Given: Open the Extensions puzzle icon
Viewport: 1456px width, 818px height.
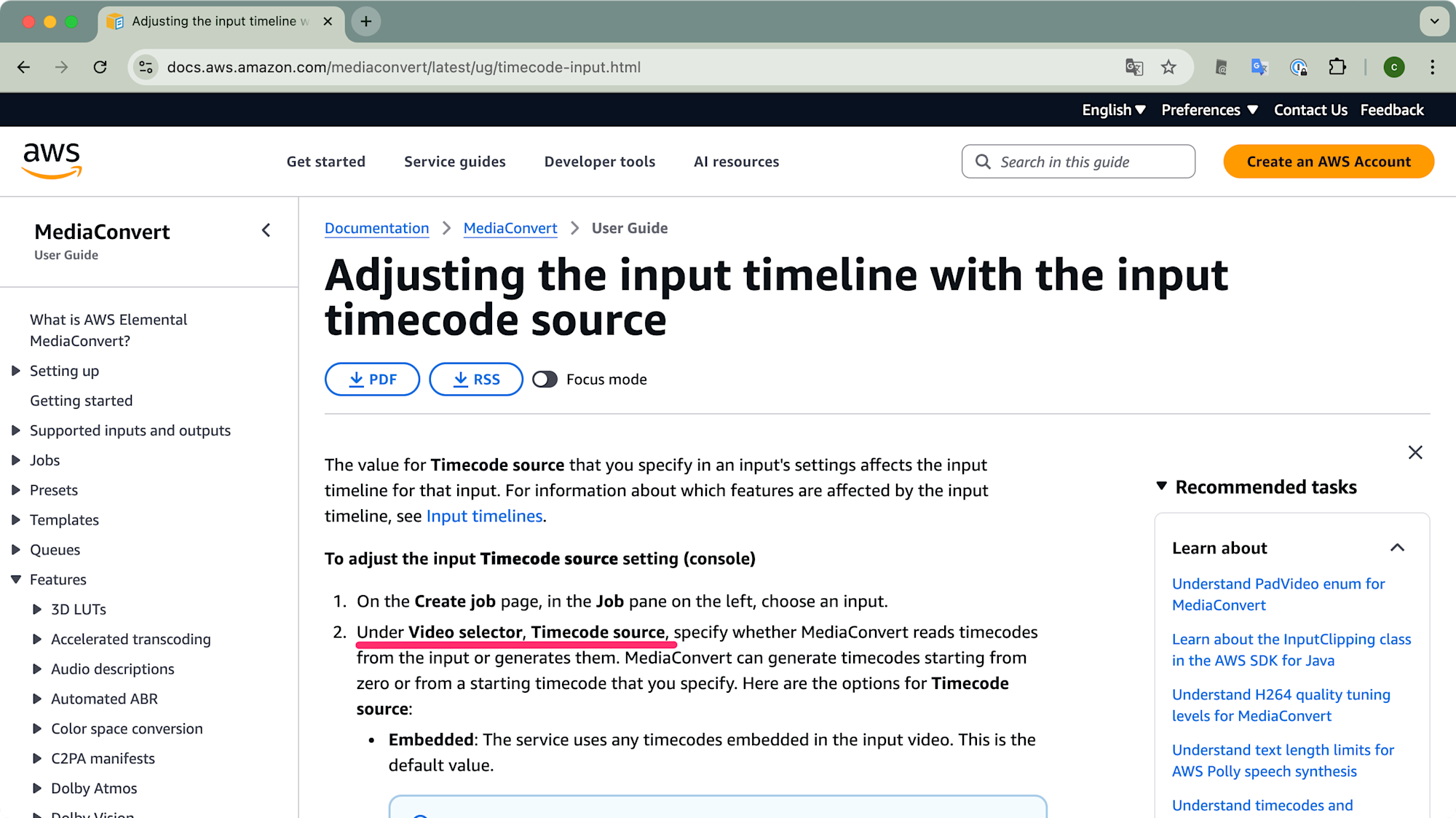Looking at the screenshot, I should coord(1337,67).
